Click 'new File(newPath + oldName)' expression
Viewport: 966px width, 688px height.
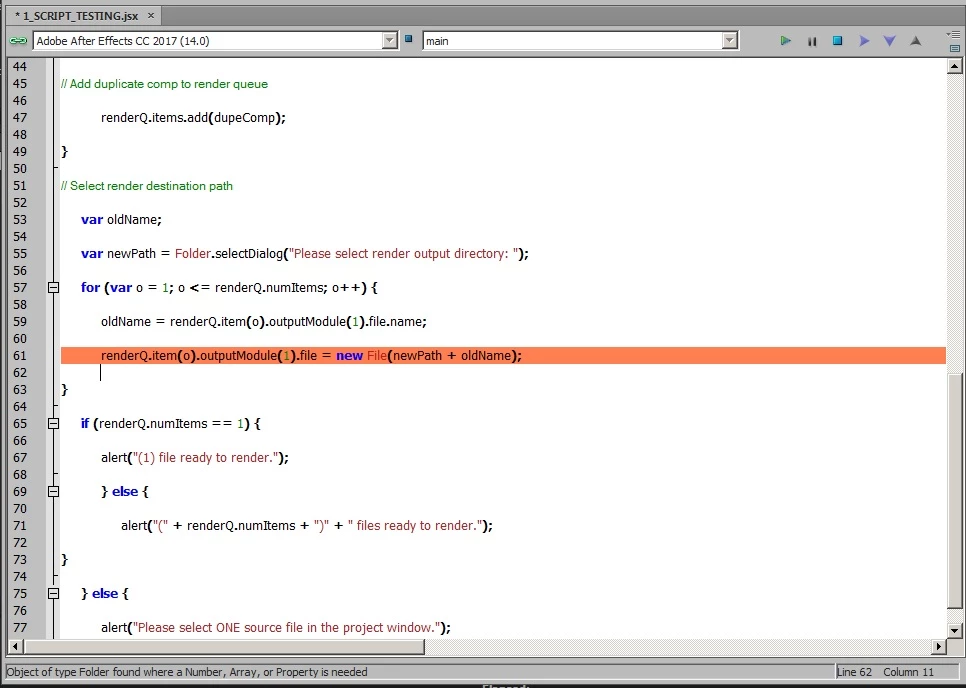426,355
